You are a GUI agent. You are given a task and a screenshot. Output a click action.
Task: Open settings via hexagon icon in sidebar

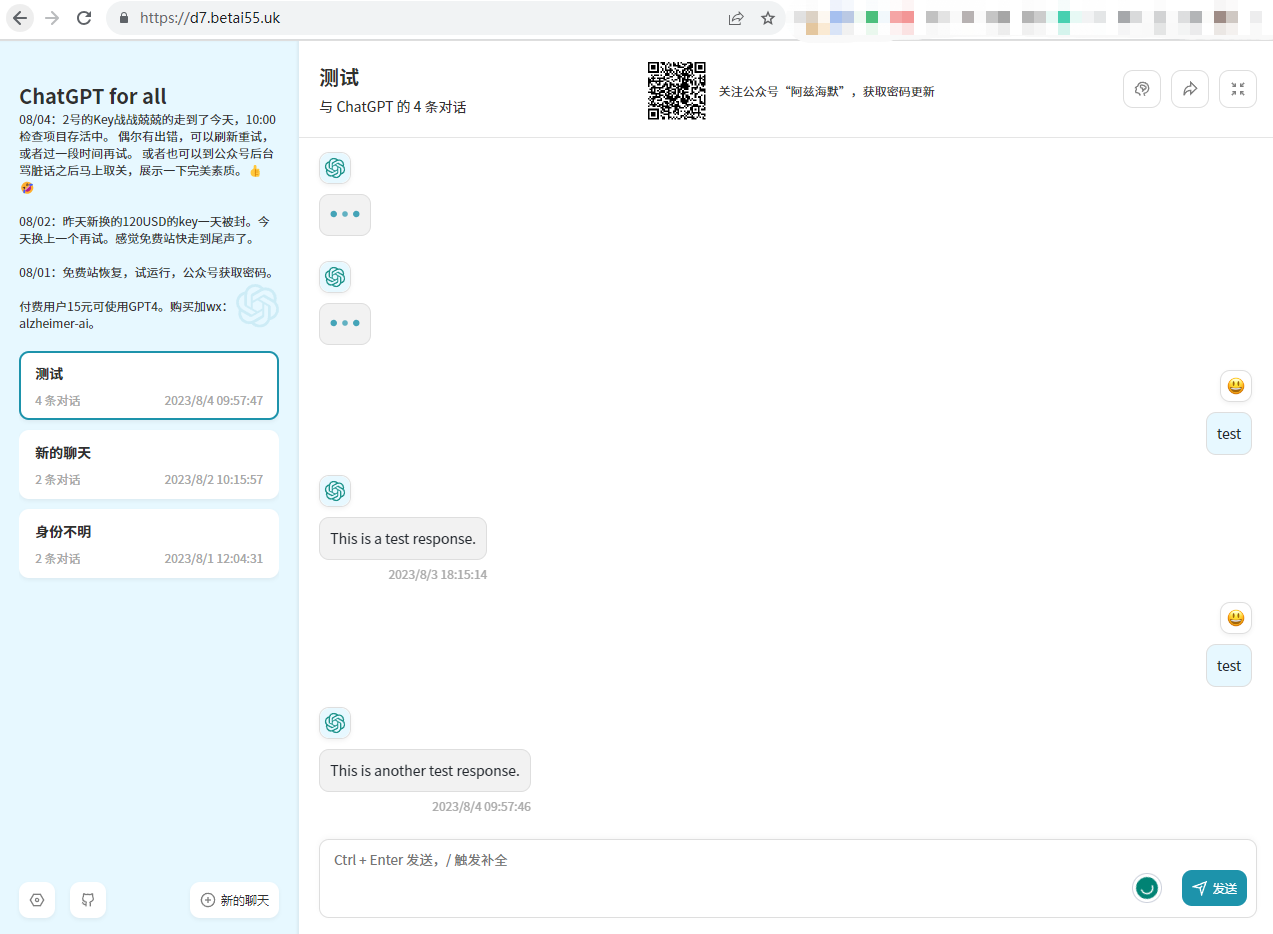click(x=37, y=900)
